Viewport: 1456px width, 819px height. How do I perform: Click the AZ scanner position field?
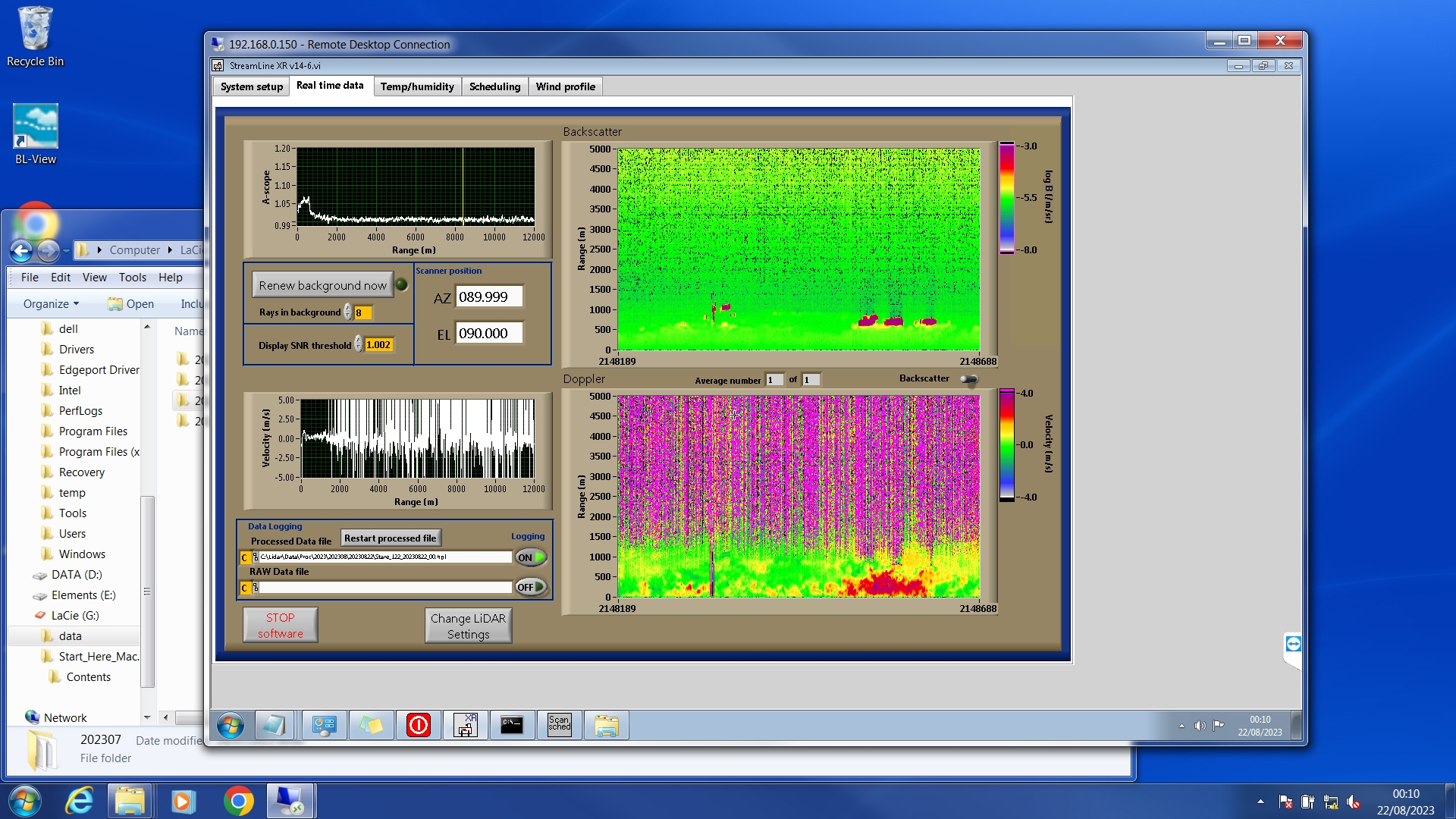489,297
